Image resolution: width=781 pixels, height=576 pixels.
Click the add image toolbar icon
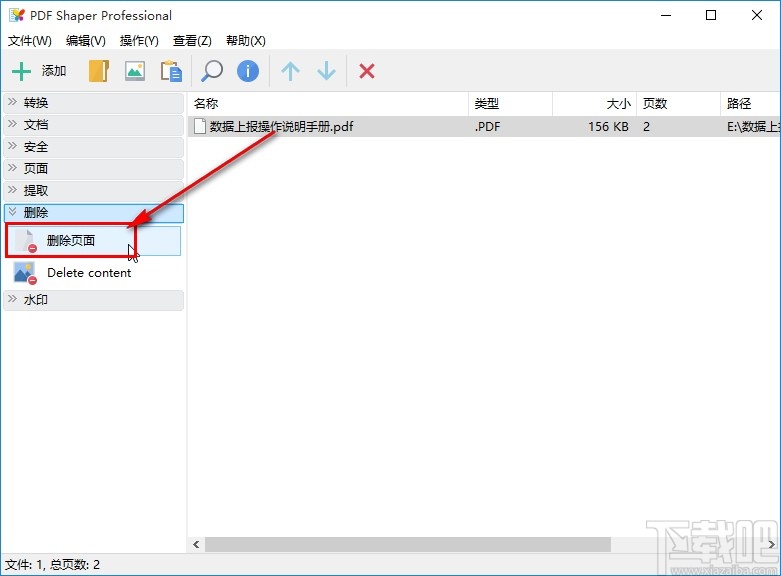135,71
